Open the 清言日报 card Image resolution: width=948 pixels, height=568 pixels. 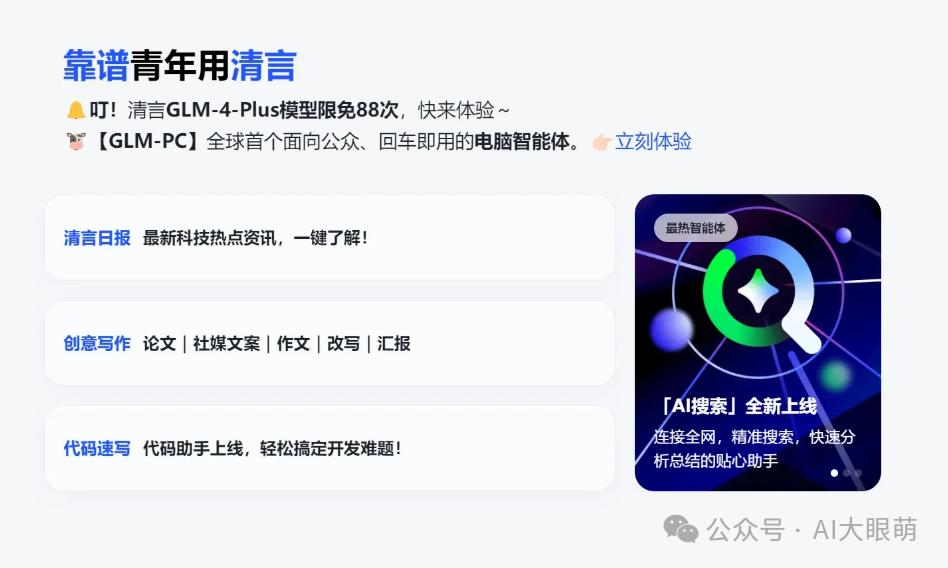330,238
